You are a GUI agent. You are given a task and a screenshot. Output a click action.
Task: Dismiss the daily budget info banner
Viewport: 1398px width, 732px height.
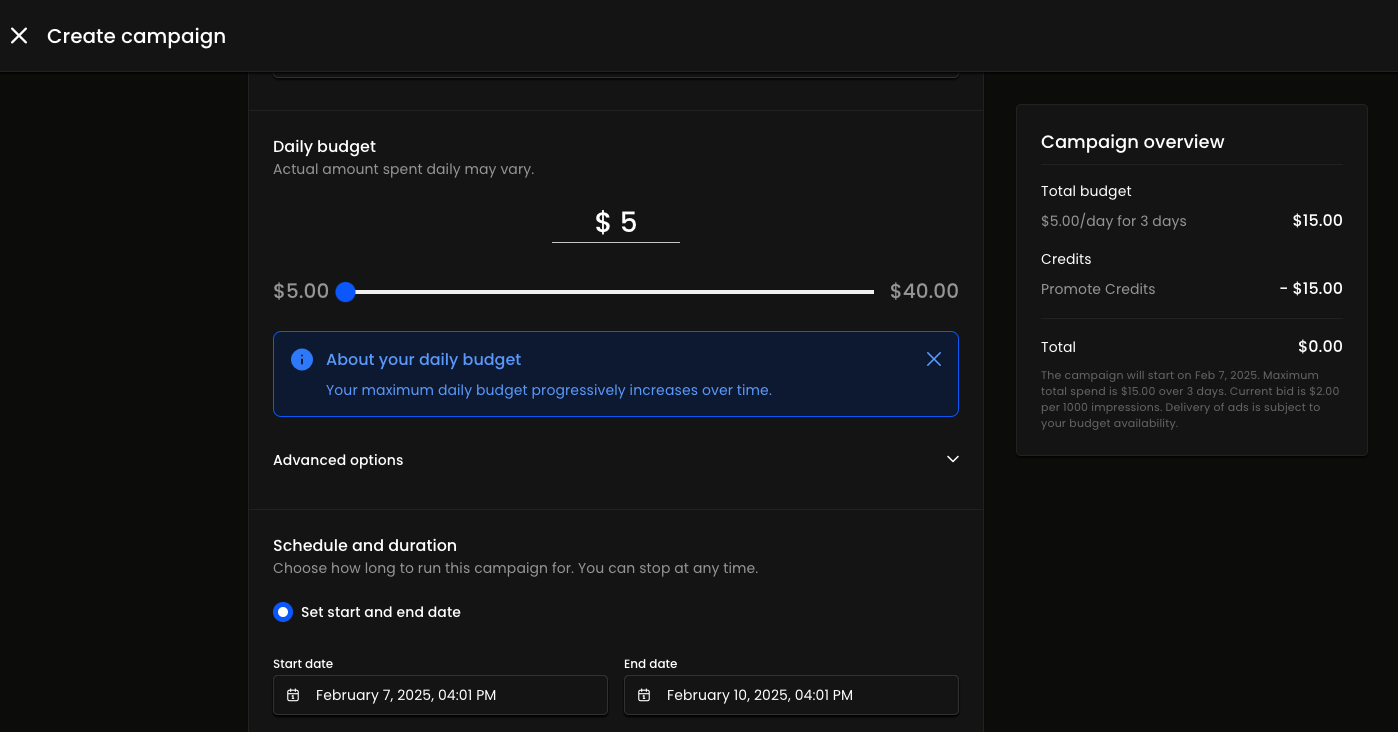coord(933,359)
